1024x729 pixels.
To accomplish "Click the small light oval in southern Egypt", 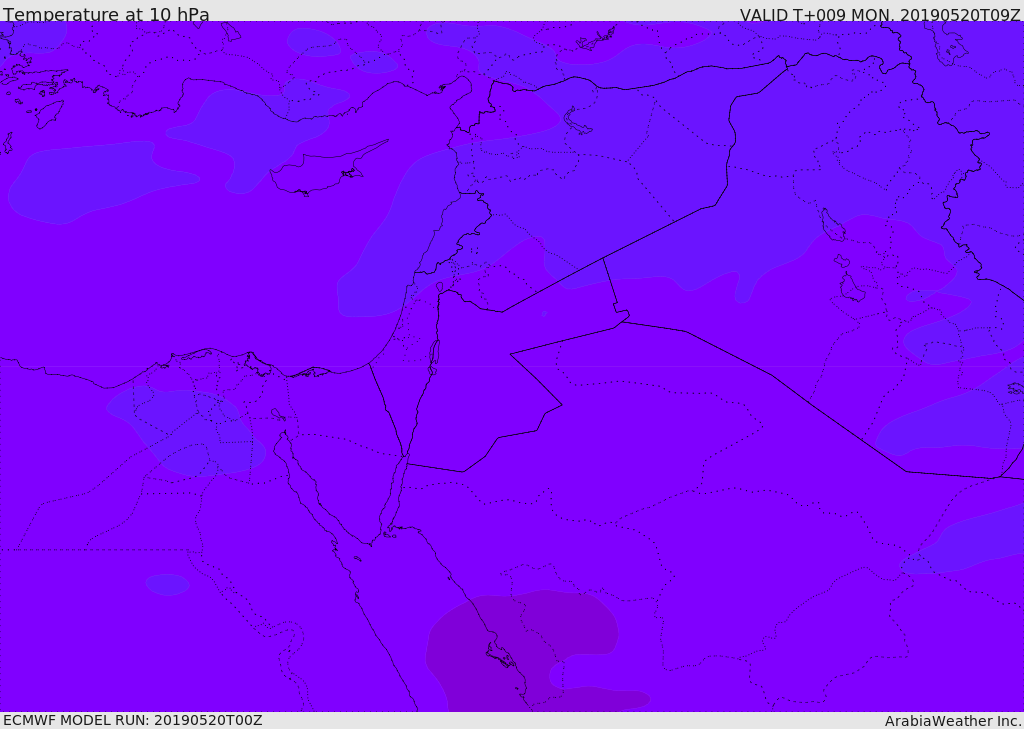I will 168,585.
